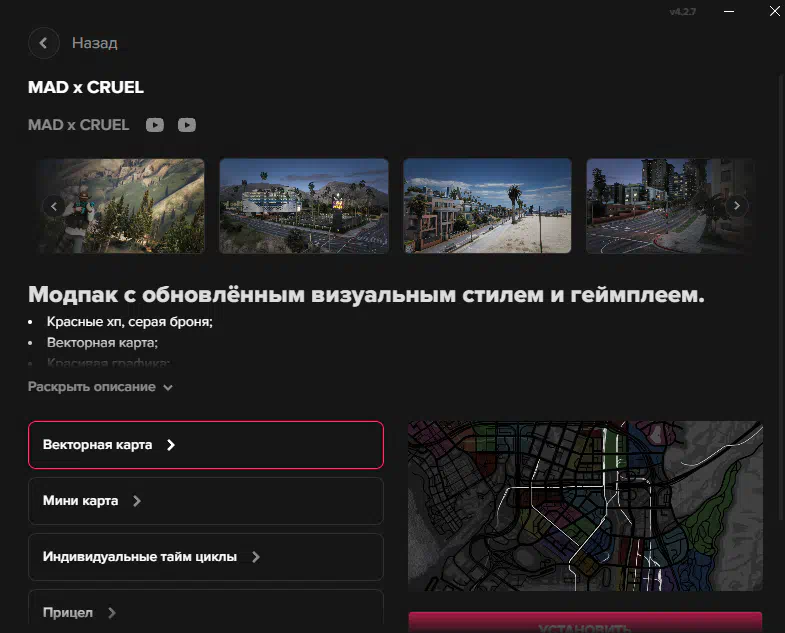Viewport: 785px width, 633px height.
Task: Open the beach with palm trees thumbnail
Action: point(487,206)
